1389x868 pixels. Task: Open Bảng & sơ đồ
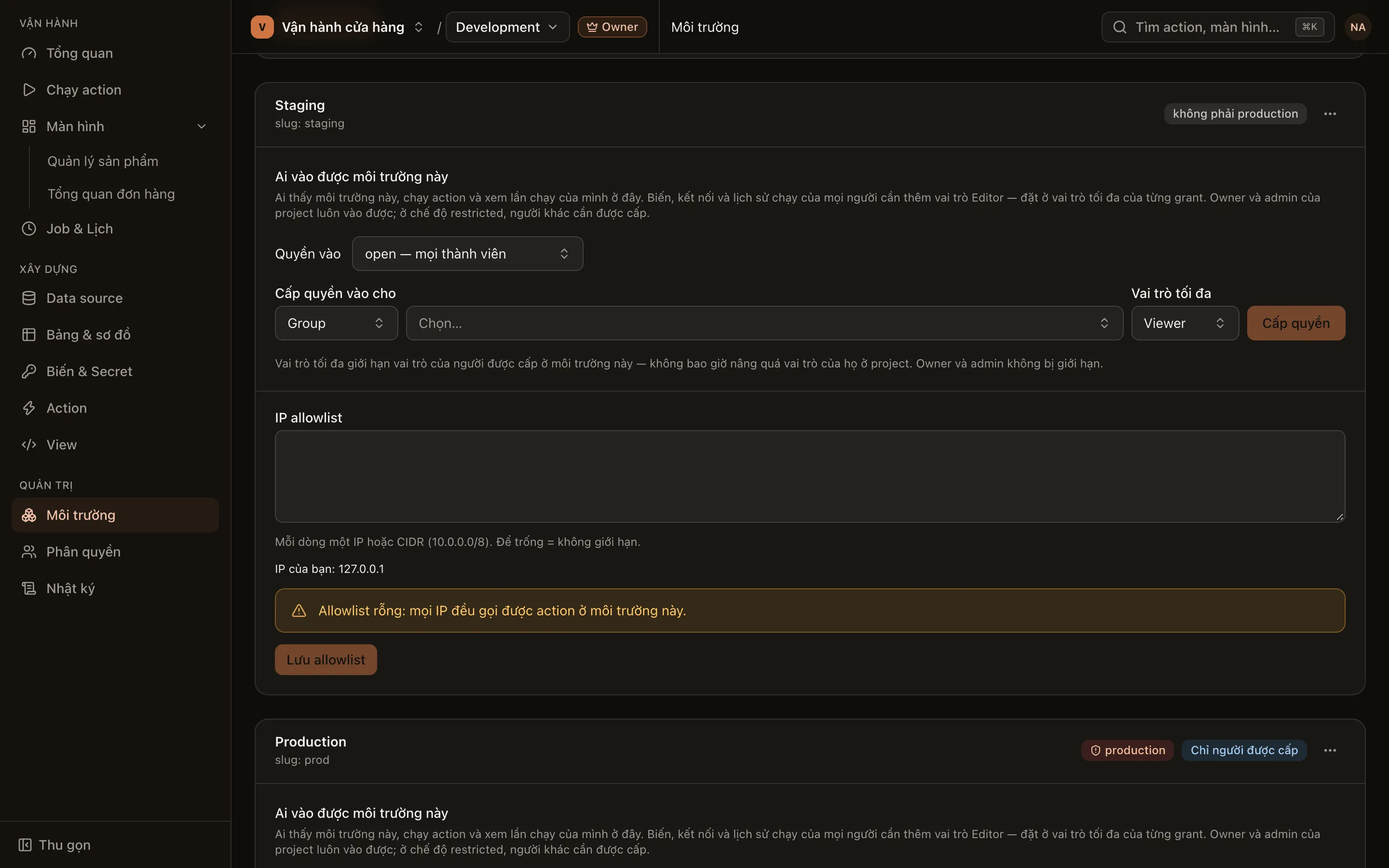point(115,335)
